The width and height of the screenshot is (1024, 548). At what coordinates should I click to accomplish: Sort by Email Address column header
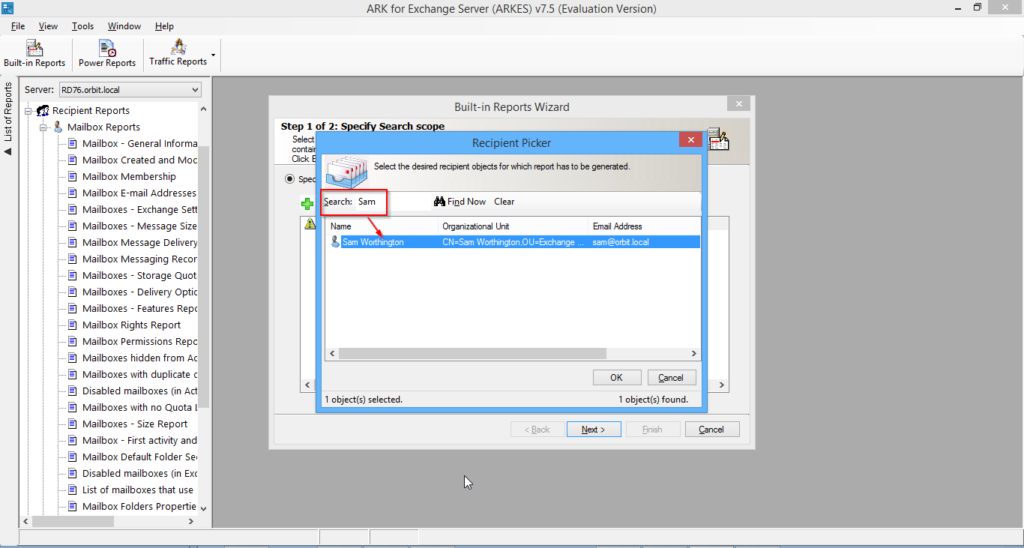pyautogui.click(x=645, y=227)
